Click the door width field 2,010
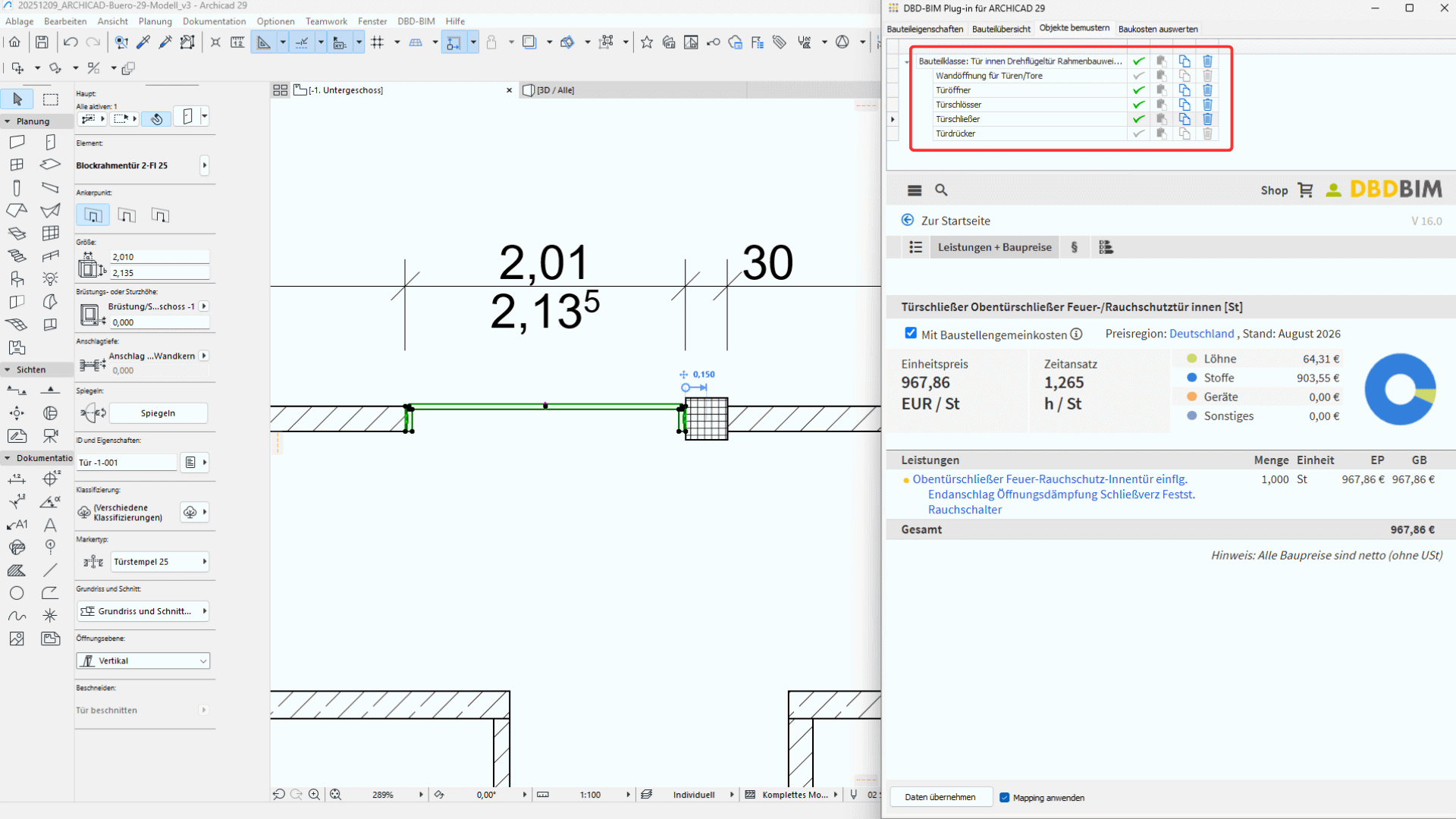 pyautogui.click(x=160, y=257)
